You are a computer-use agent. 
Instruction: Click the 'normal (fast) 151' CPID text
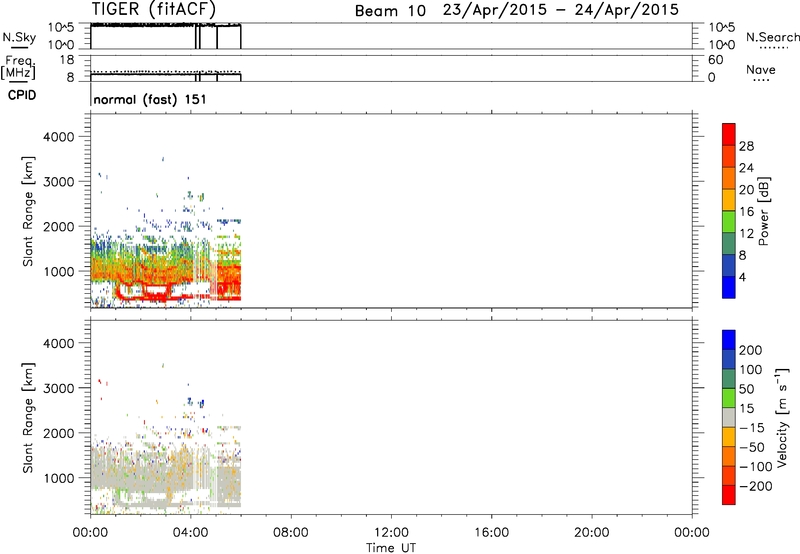pyautogui.click(x=150, y=99)
